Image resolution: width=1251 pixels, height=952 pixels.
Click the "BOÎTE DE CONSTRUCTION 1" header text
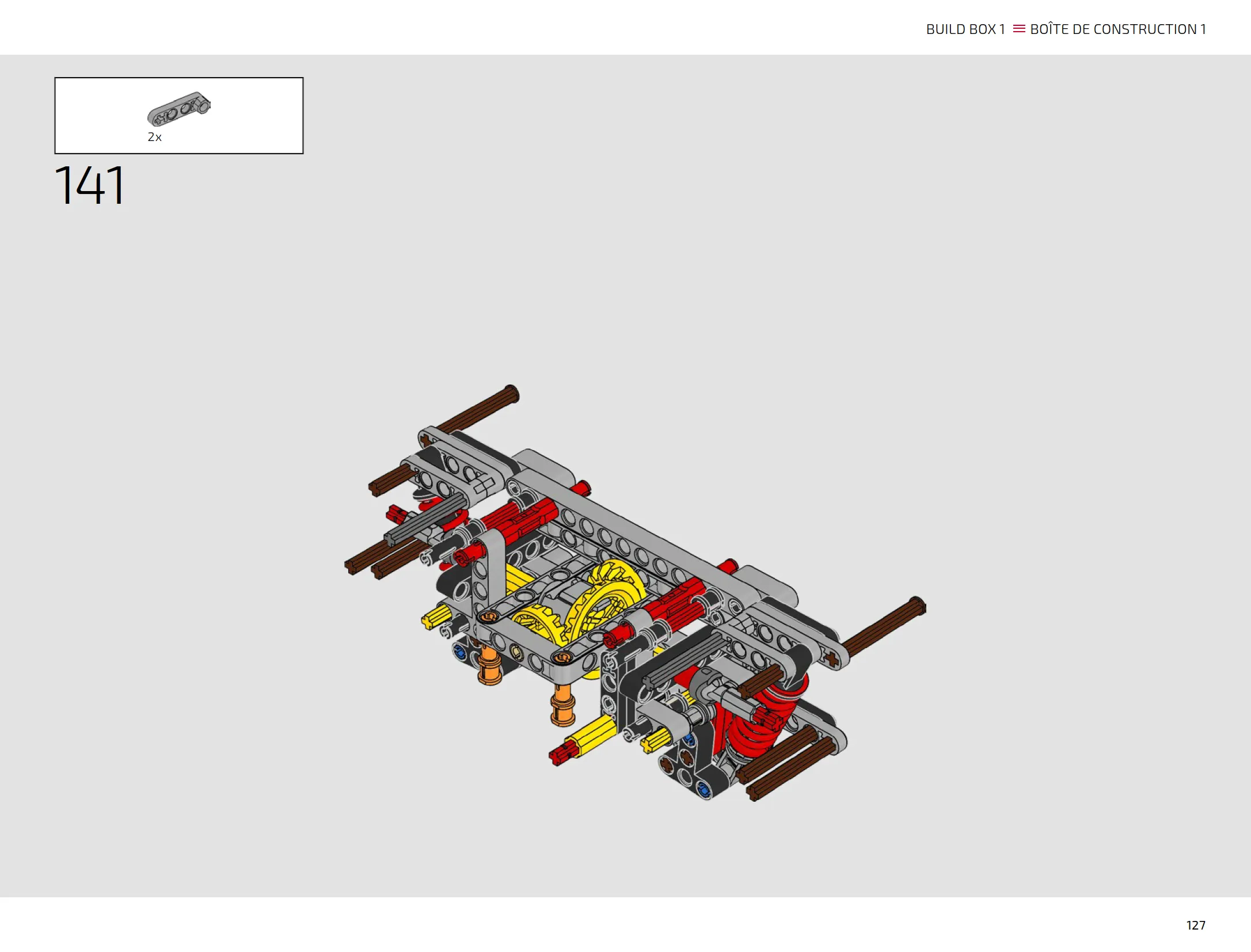(x=1118, y=29)
